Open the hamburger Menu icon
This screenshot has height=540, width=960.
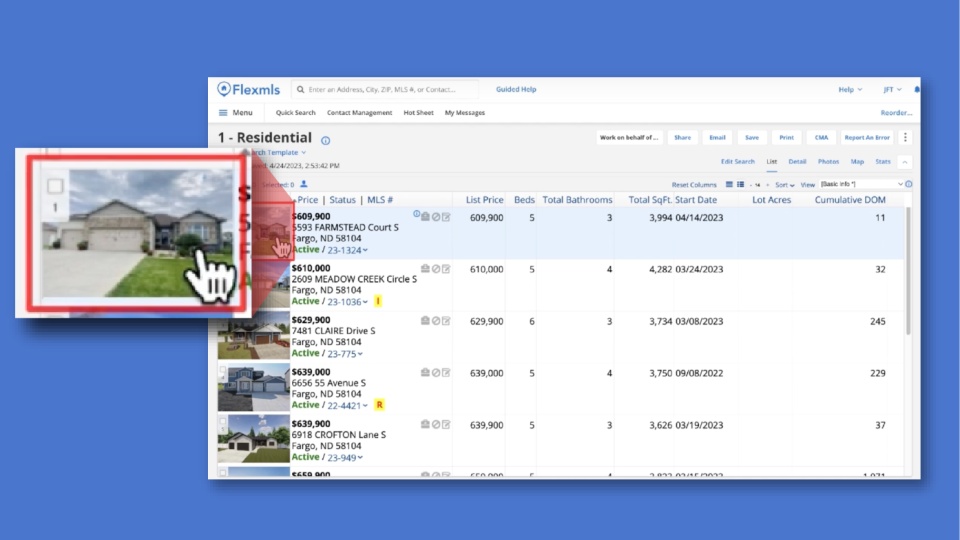(x=223, y=113)
